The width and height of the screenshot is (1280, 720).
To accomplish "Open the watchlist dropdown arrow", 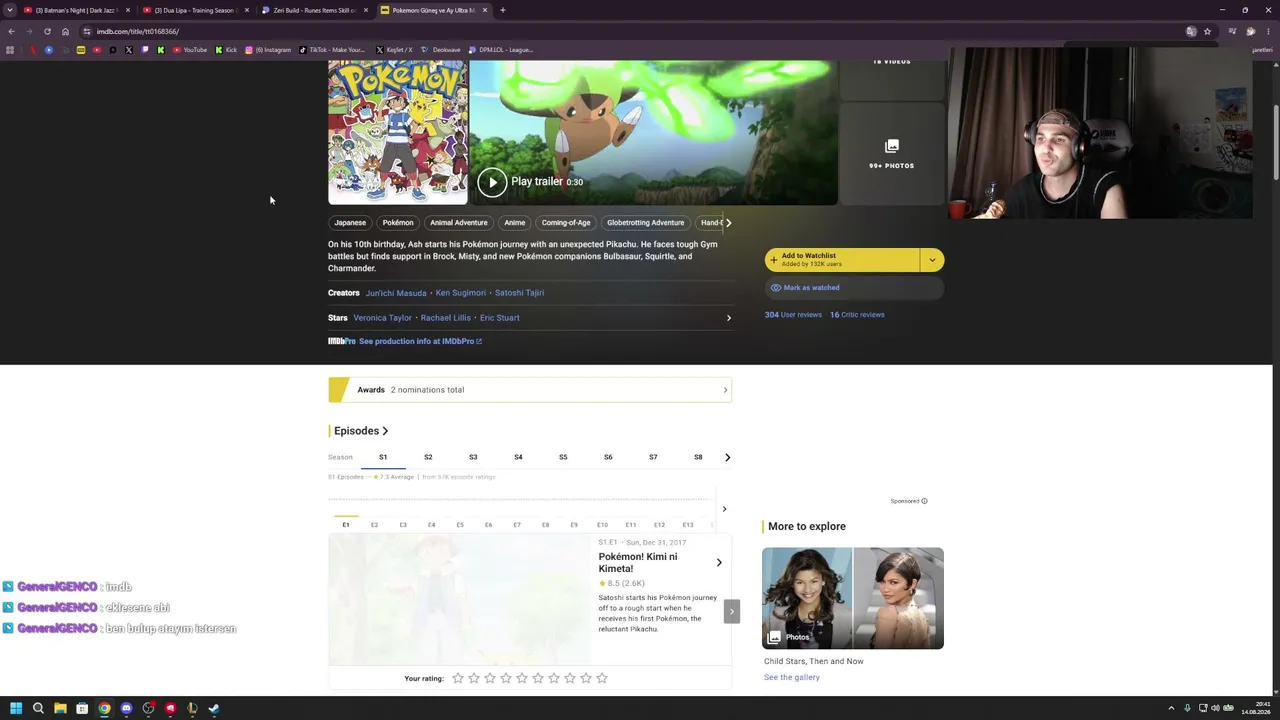I will pyautogui.click(x=932, y=260).
